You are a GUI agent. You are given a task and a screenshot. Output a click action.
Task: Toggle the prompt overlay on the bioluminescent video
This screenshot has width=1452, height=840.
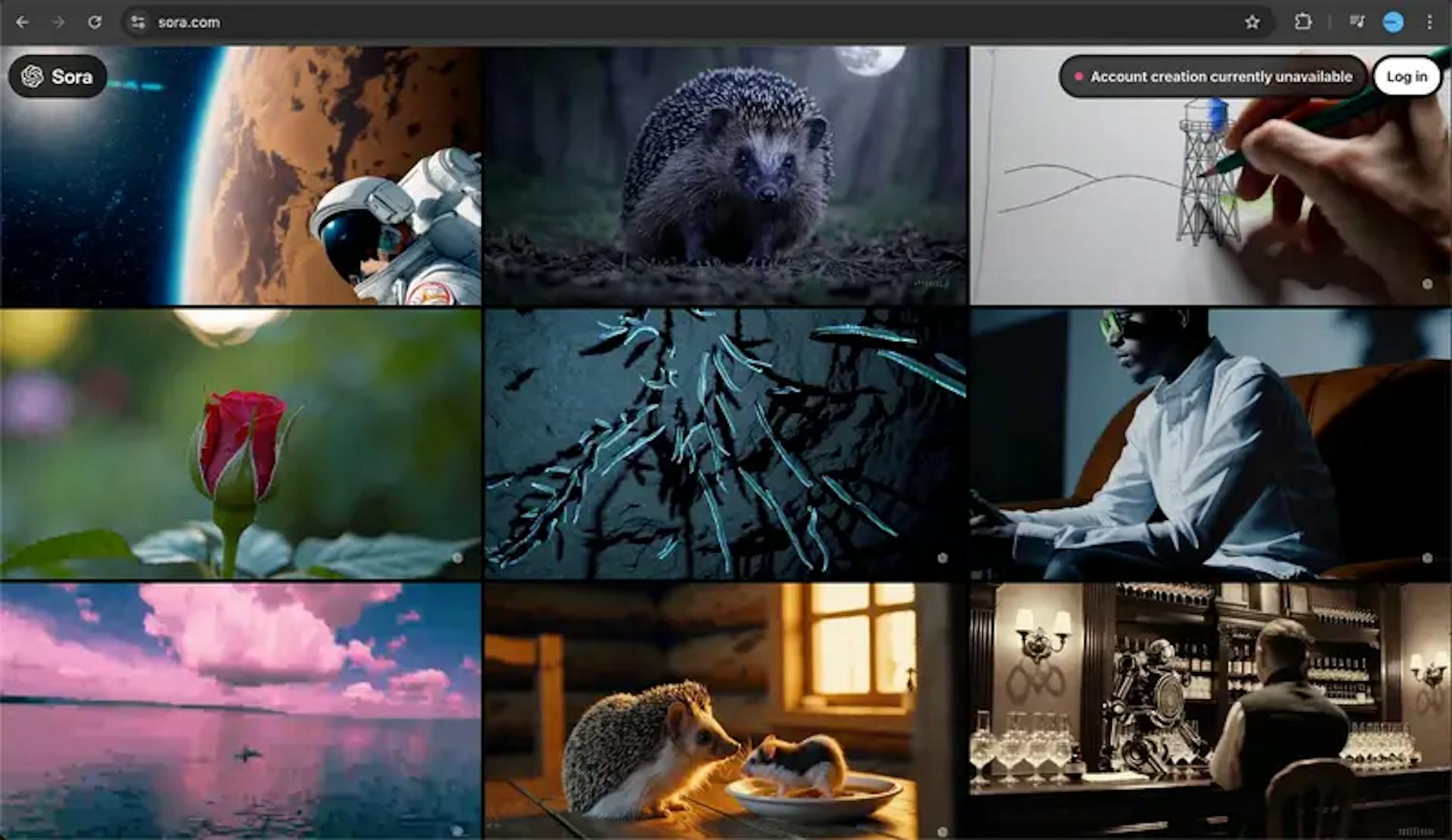point(942,557)
